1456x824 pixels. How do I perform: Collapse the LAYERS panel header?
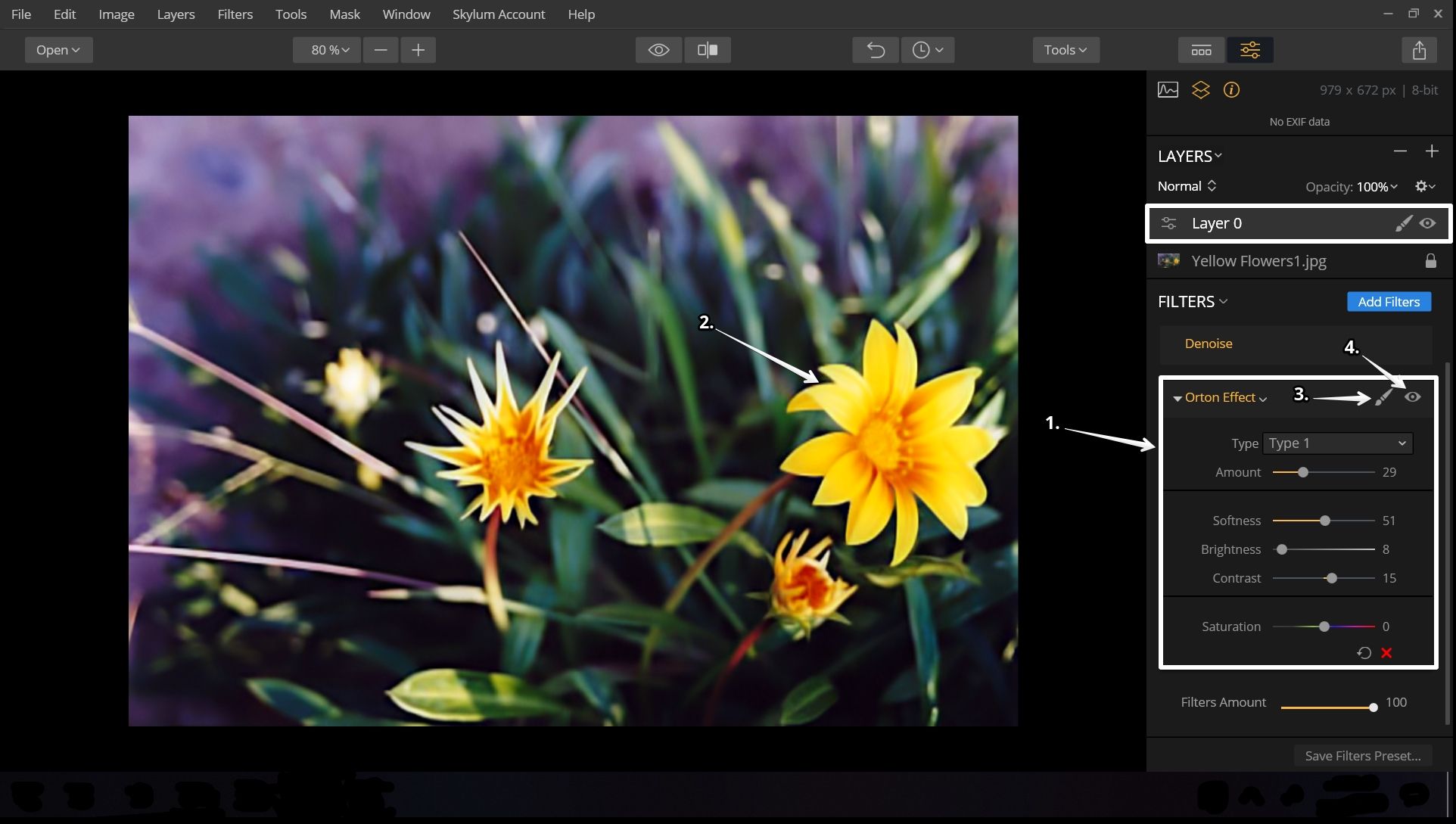click(x=1190, y=157)
